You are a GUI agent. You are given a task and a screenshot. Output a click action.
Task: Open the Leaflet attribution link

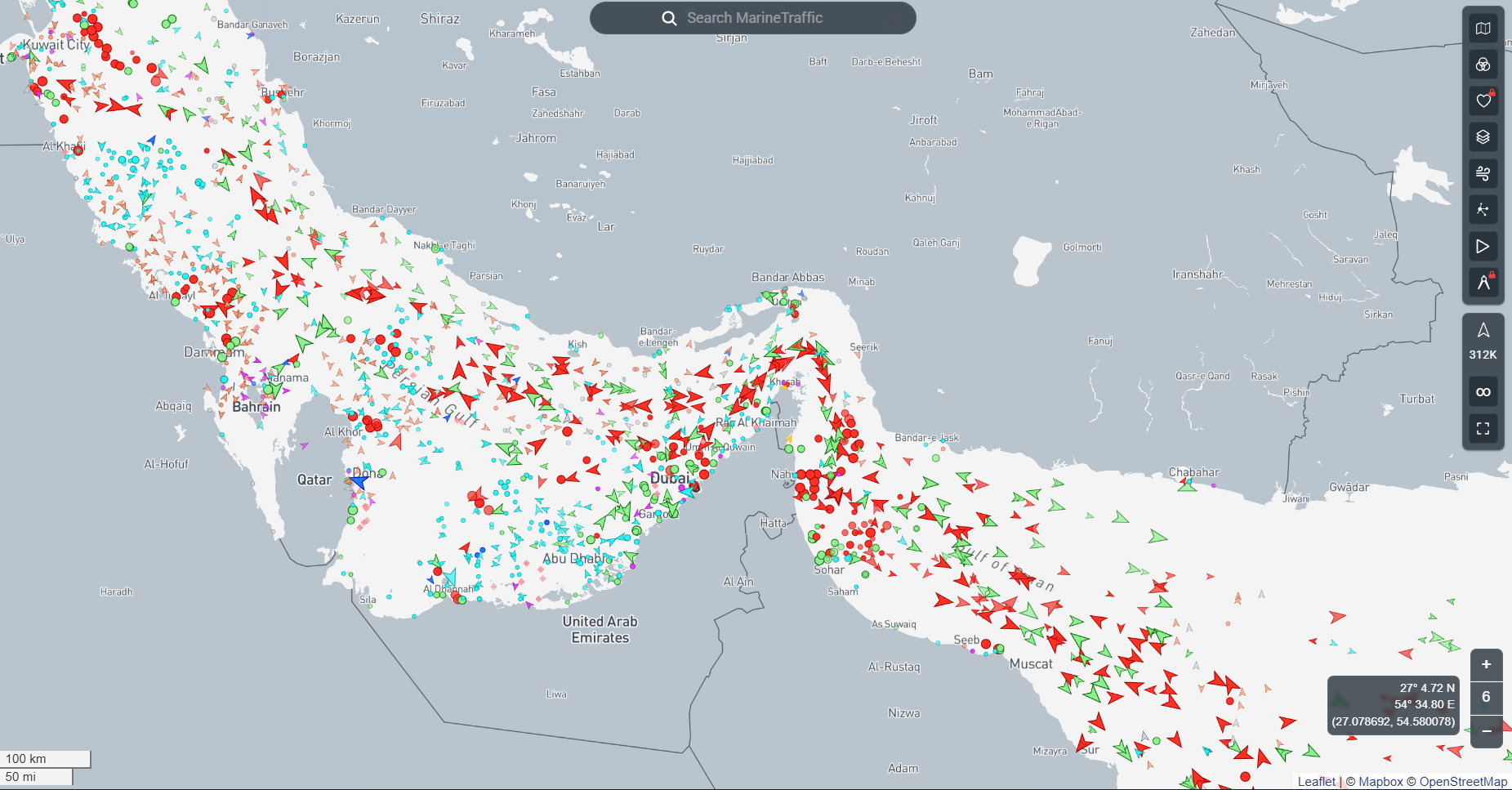point(1316,782)
